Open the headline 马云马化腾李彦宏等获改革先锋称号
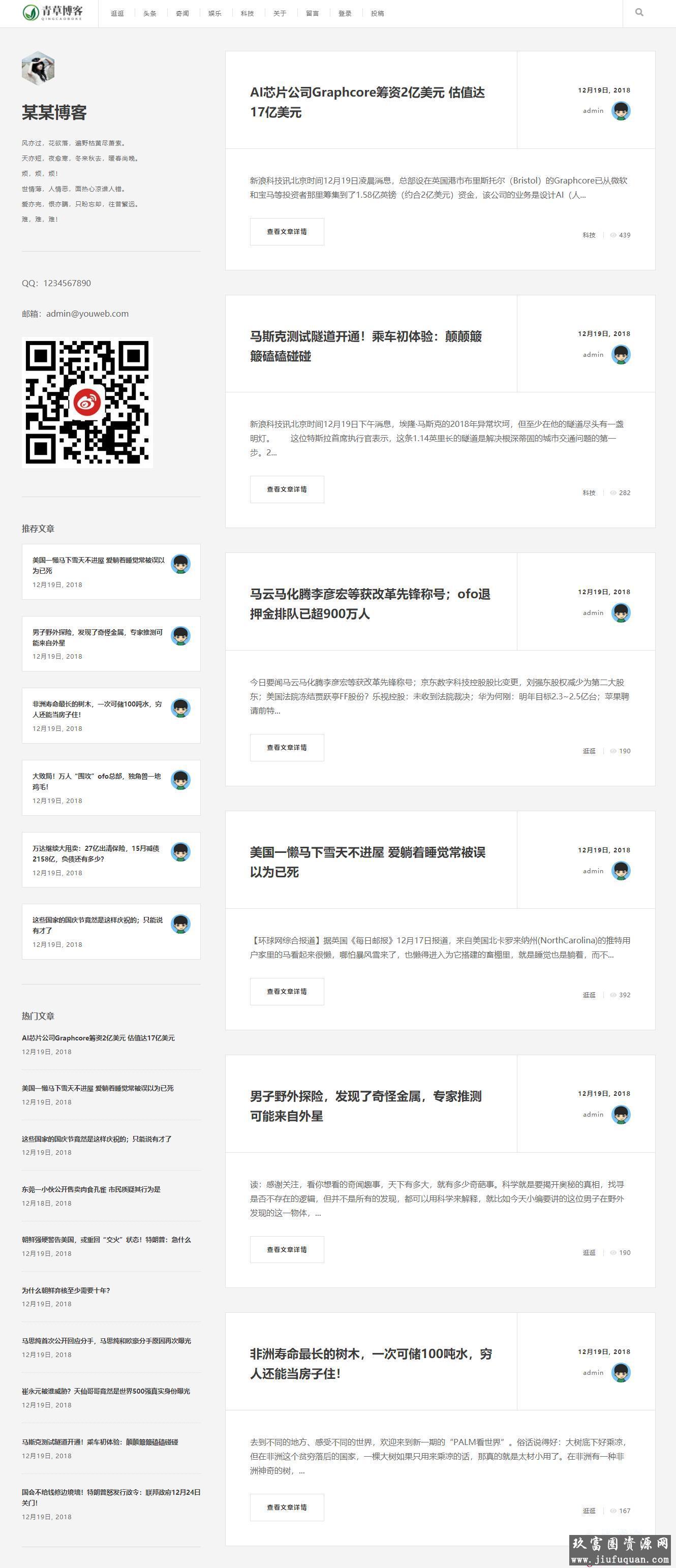 (370, 604)
